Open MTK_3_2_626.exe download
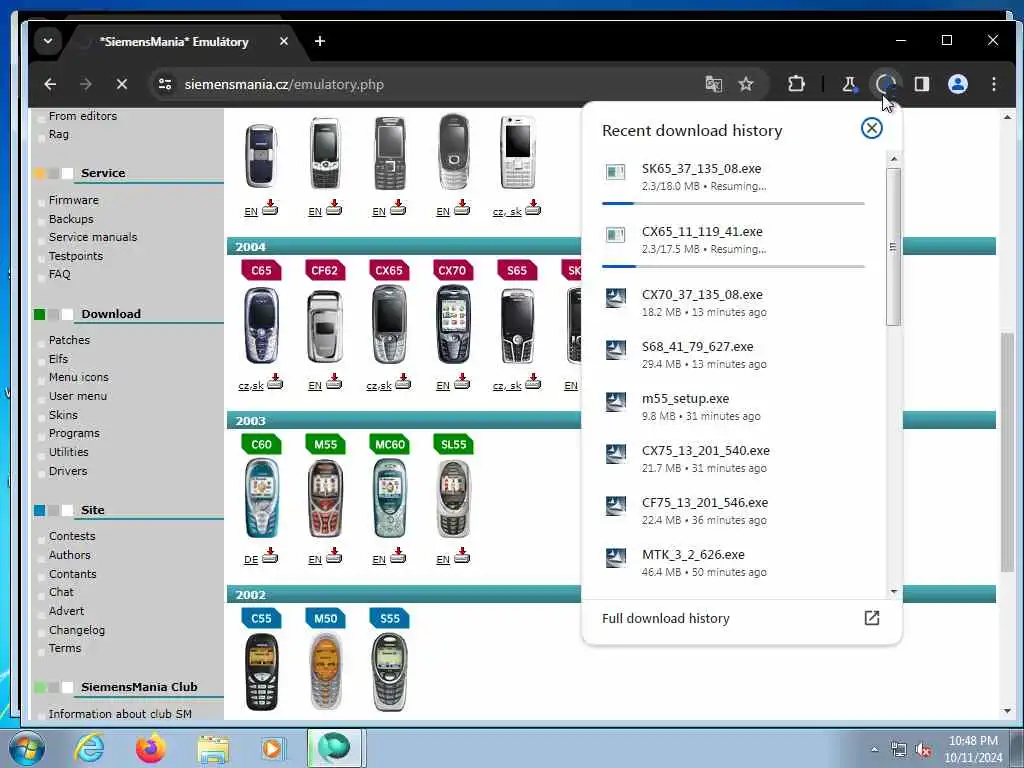Image resolution: width=1024 pixels, height=768 pixels. (733, 562)
